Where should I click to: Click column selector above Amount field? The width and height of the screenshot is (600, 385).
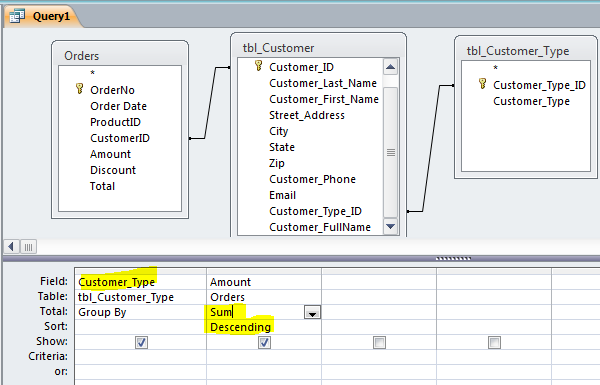[264, 271]
